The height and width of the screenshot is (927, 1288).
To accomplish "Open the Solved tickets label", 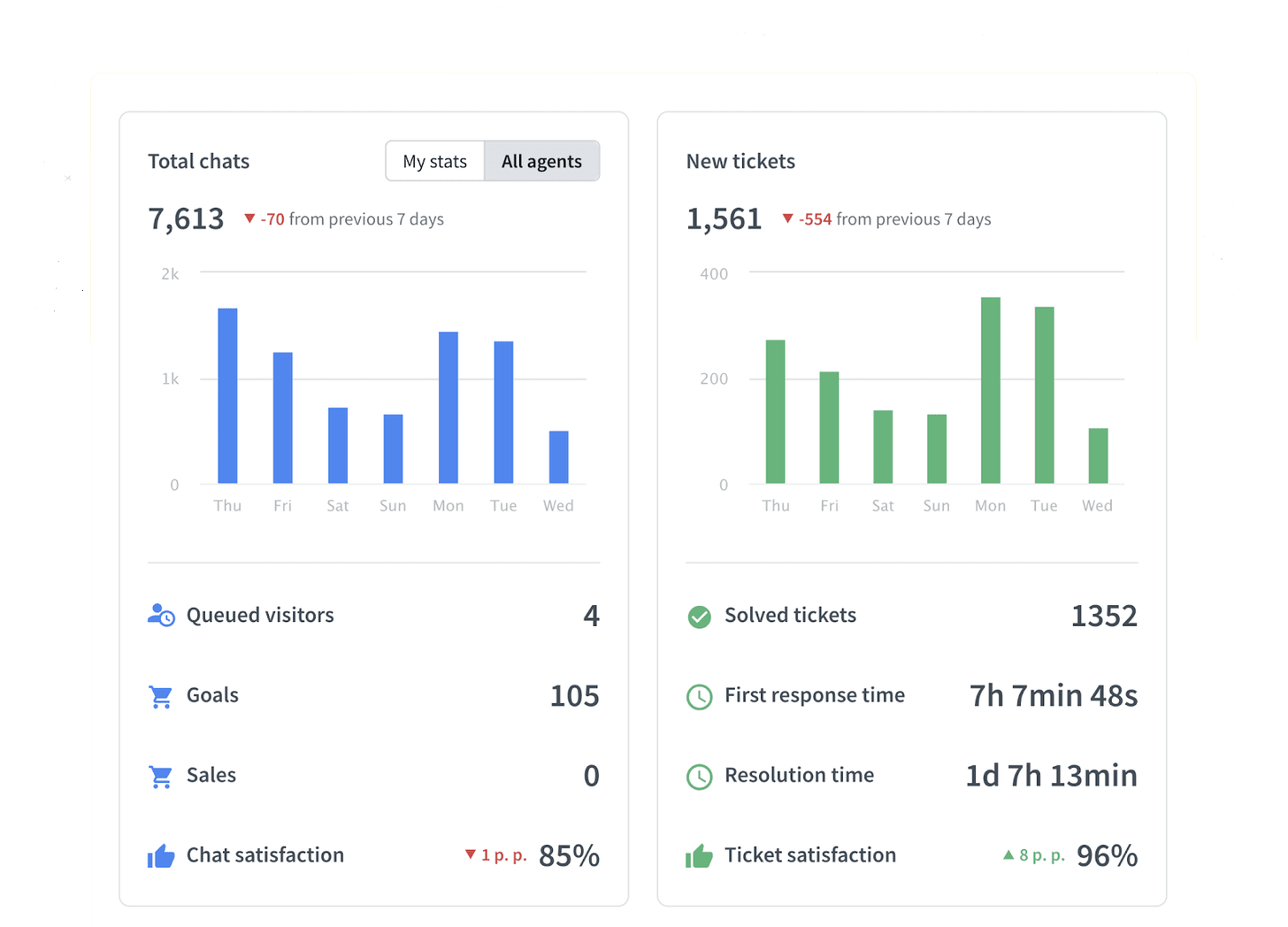I will click(790, 615).
